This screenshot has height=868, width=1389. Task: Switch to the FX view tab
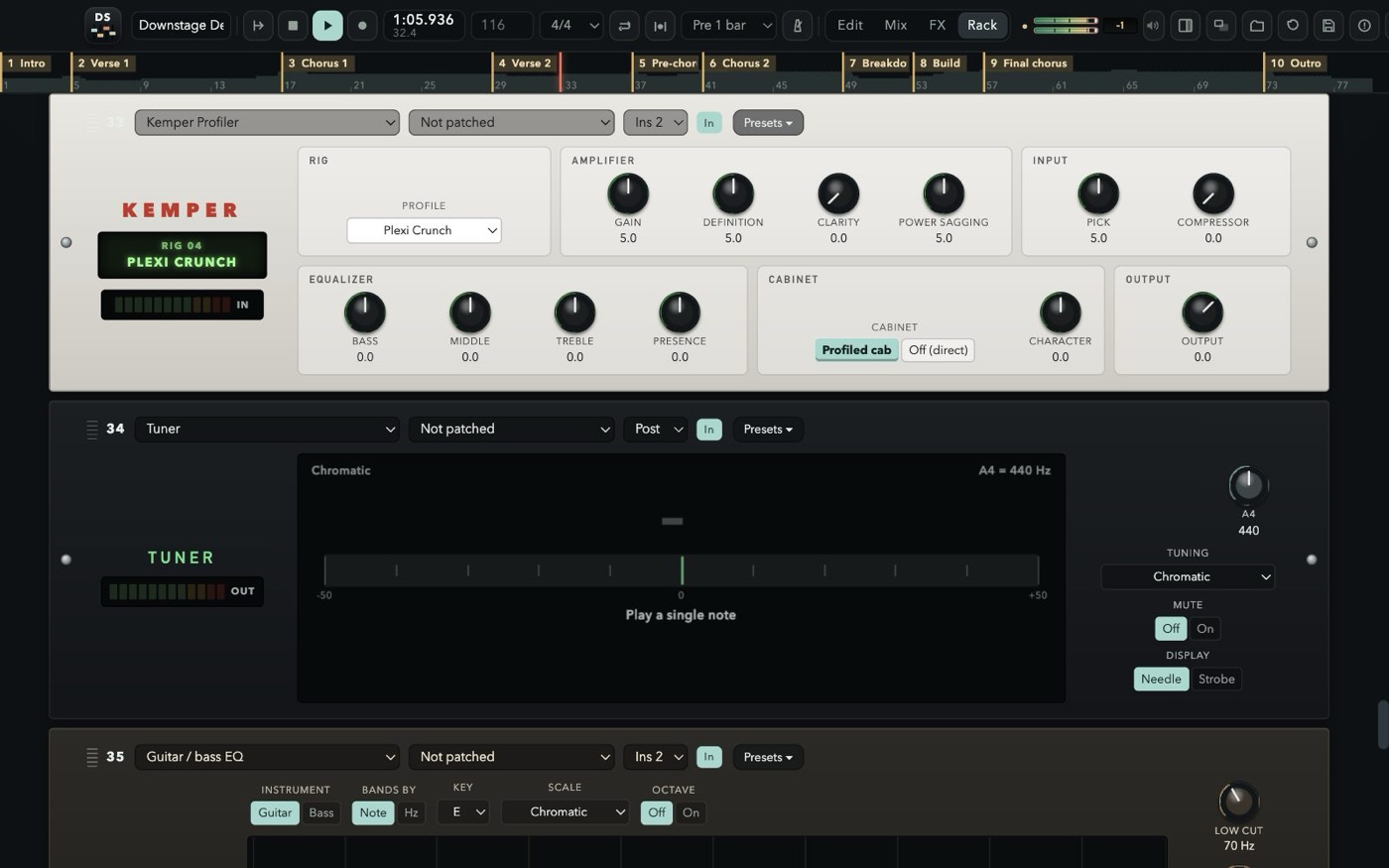(938, 26)
